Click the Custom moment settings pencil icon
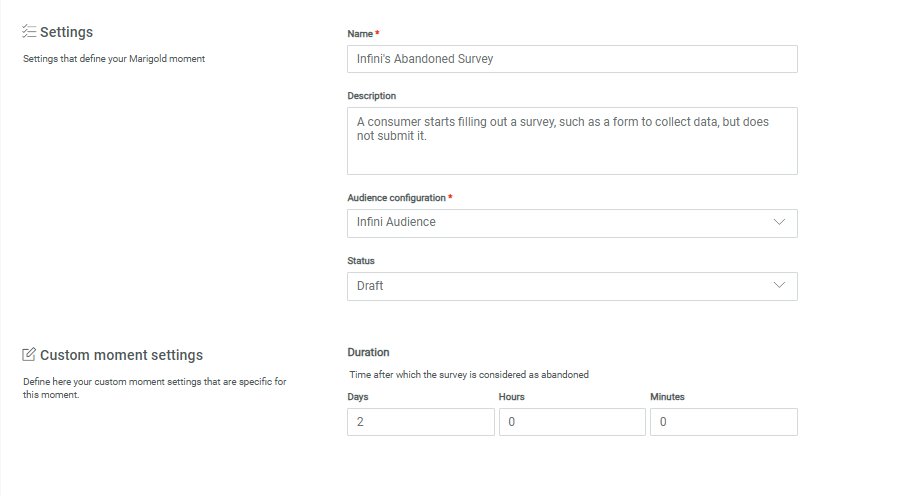Image resolution: width=913 pixels, height=496 pixels. pos(29,355)
